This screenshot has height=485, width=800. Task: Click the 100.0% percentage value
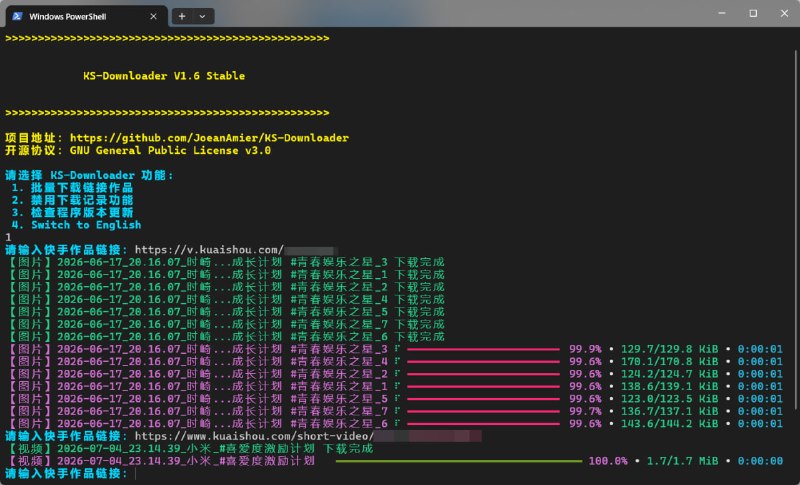pyautogui.click(x=608, y=461)
